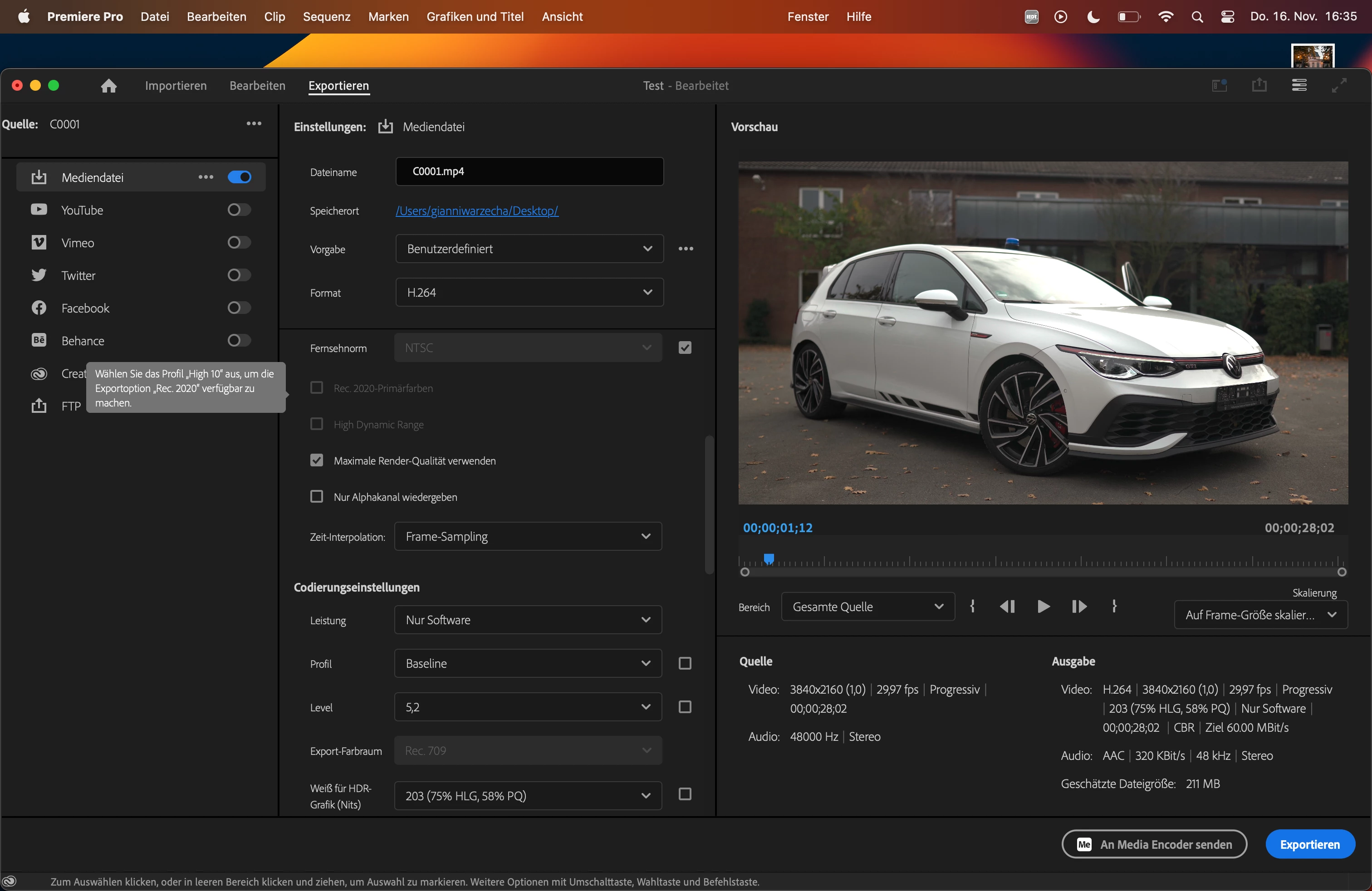The image size is (1372, 891).
Task: Uncheck Maximale Render-Qualität verwenden
Action: [317, 460]
